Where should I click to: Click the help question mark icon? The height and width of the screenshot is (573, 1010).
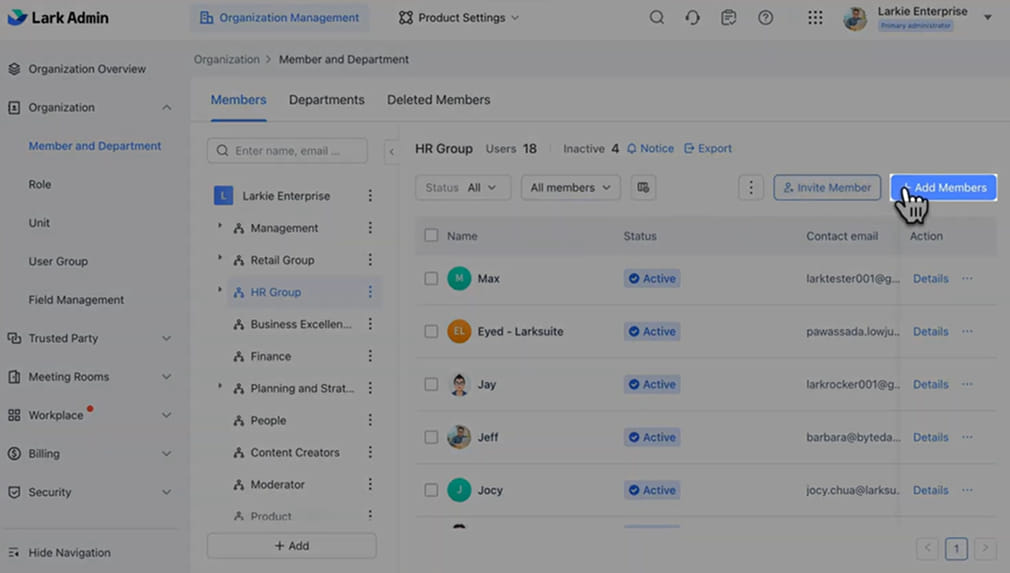click(765, 18)
